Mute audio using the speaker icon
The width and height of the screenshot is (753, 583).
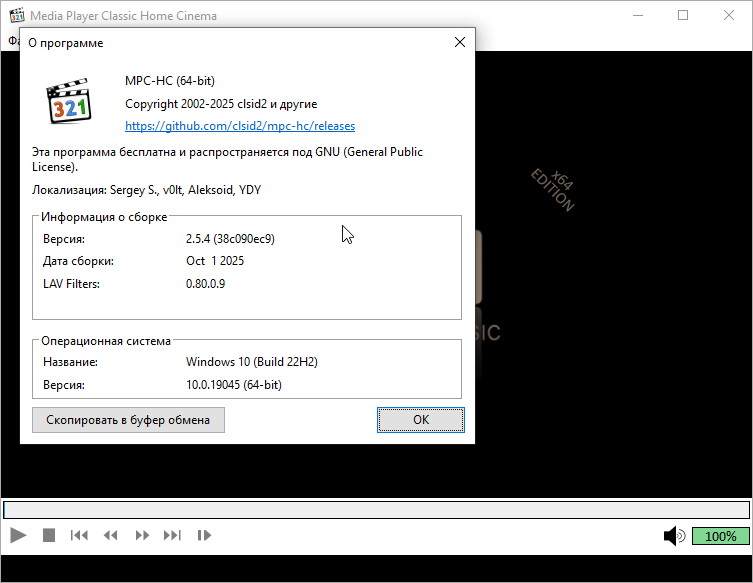pyautogui.click(x=674, y=536)
